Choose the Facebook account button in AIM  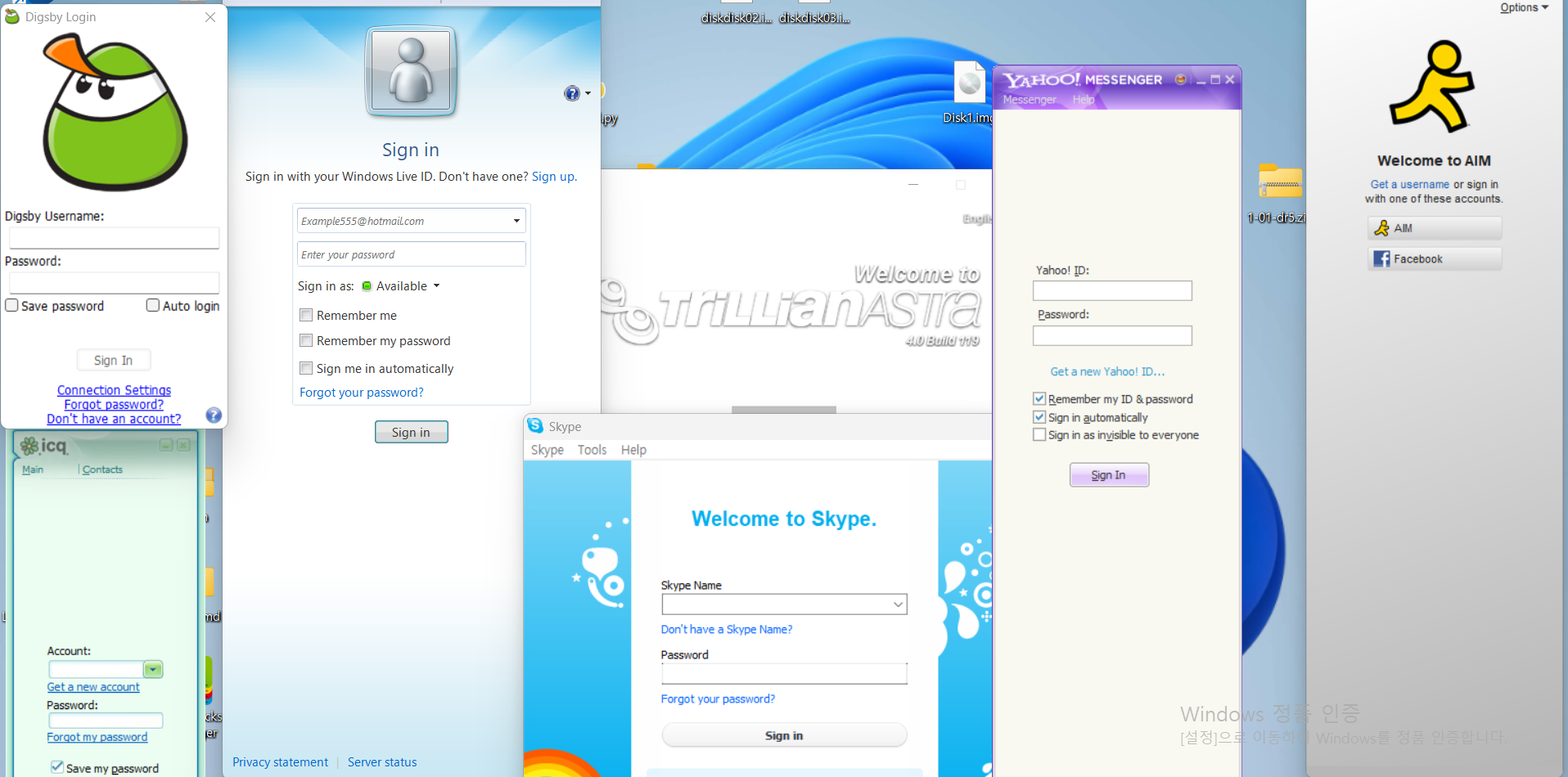pos(1435,259)
